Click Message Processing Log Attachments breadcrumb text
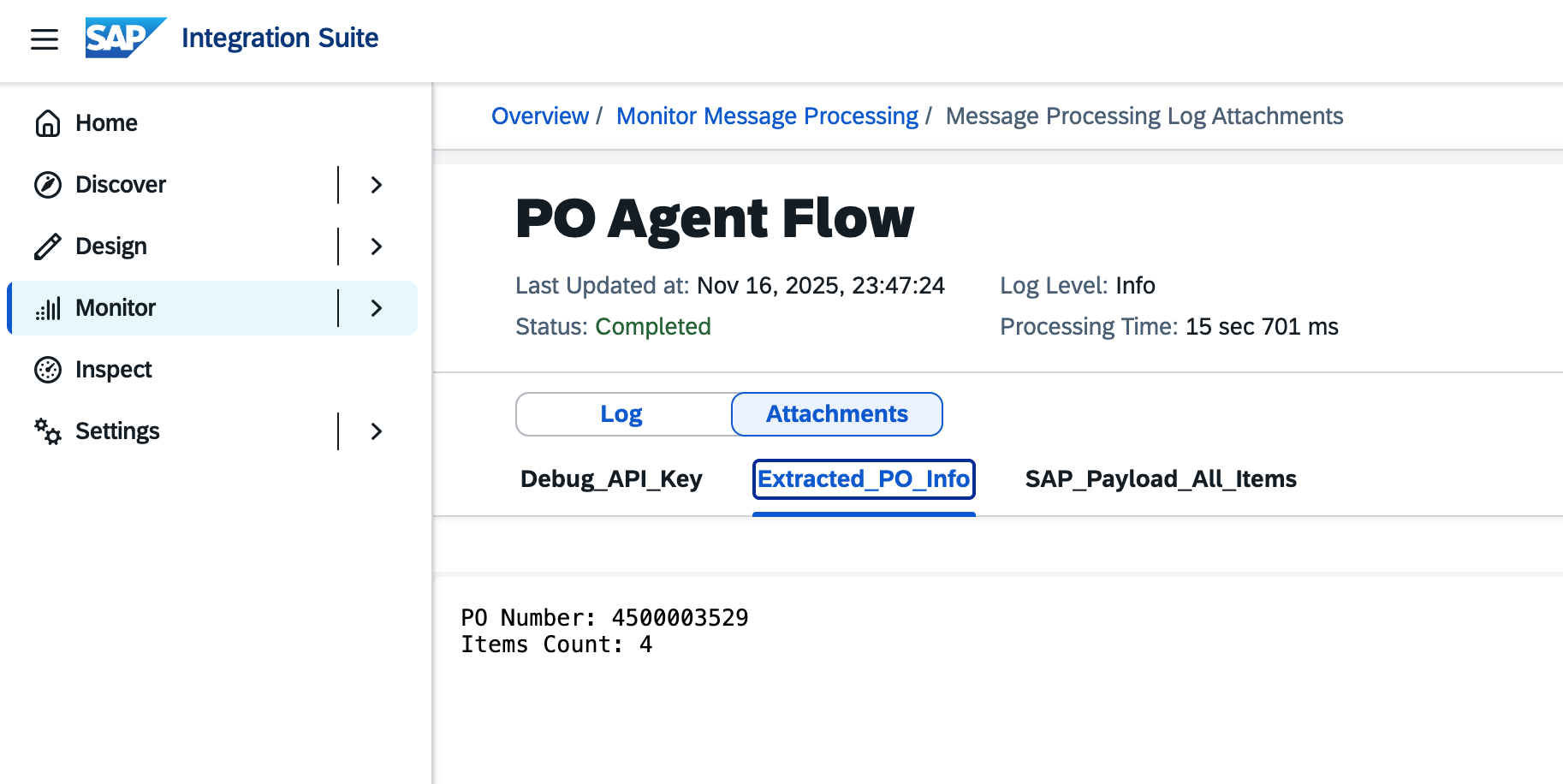Screen dimensions: 1563x784 click(1144, 116)
